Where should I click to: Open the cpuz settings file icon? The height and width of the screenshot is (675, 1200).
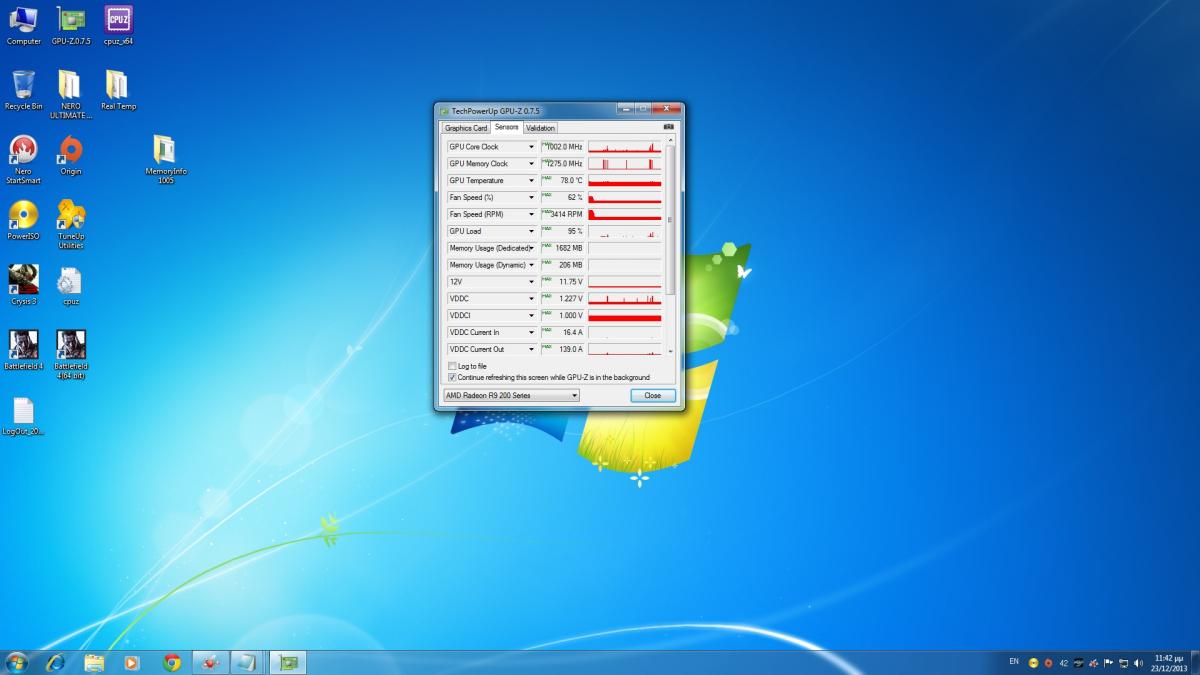coord(70,285)
